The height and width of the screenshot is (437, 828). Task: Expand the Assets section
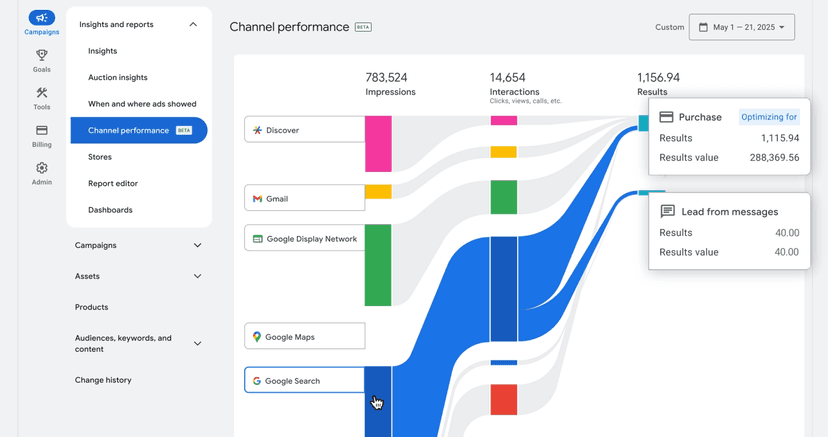click(x=197, y=276)
